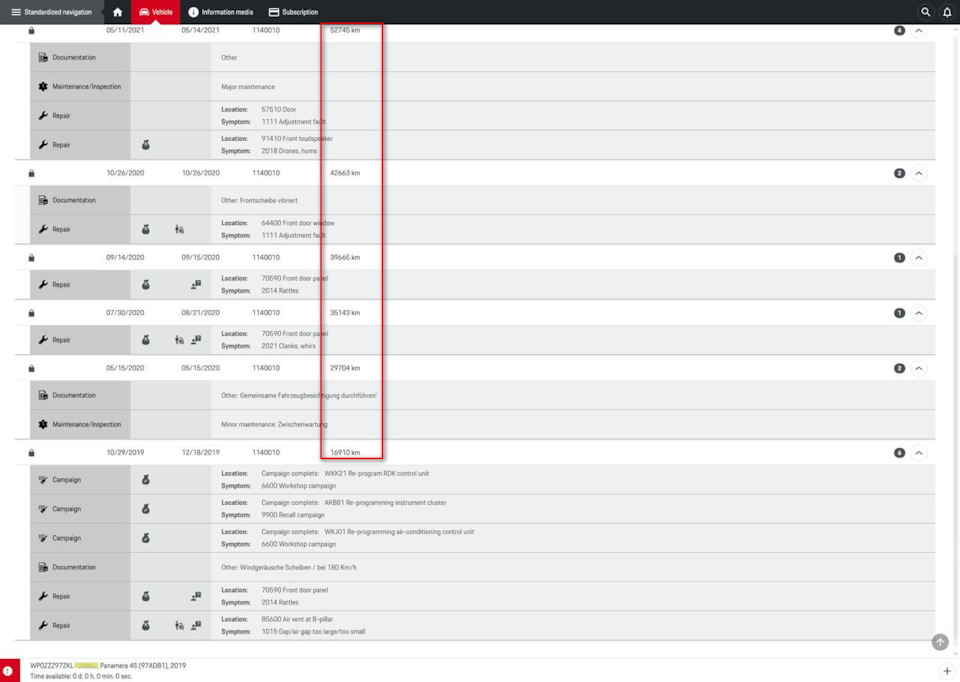Image resolution: width=960 pixels, height=682 pixels.
Task: Click mileage value 52745 km
Action: (345, 30)
